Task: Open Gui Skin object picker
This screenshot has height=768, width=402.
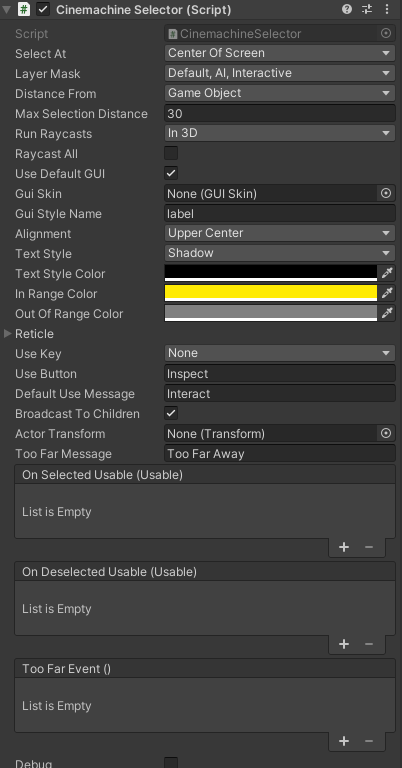Action: click(x=386, y=193)
